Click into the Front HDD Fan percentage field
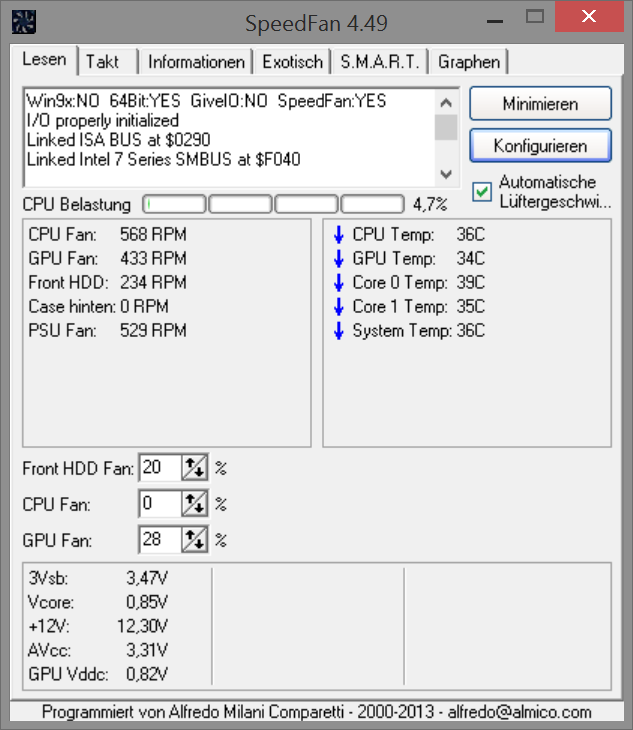 click(x=160, y=467)
